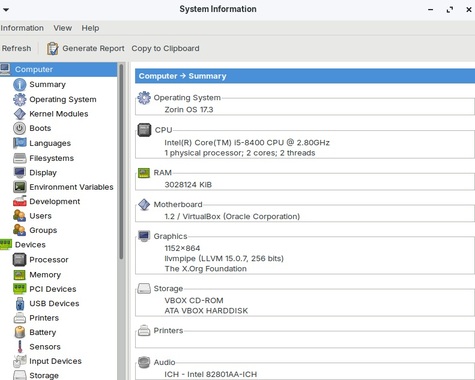Select the Summary tree entry
The image size is (475, 380).
(47, 84)
